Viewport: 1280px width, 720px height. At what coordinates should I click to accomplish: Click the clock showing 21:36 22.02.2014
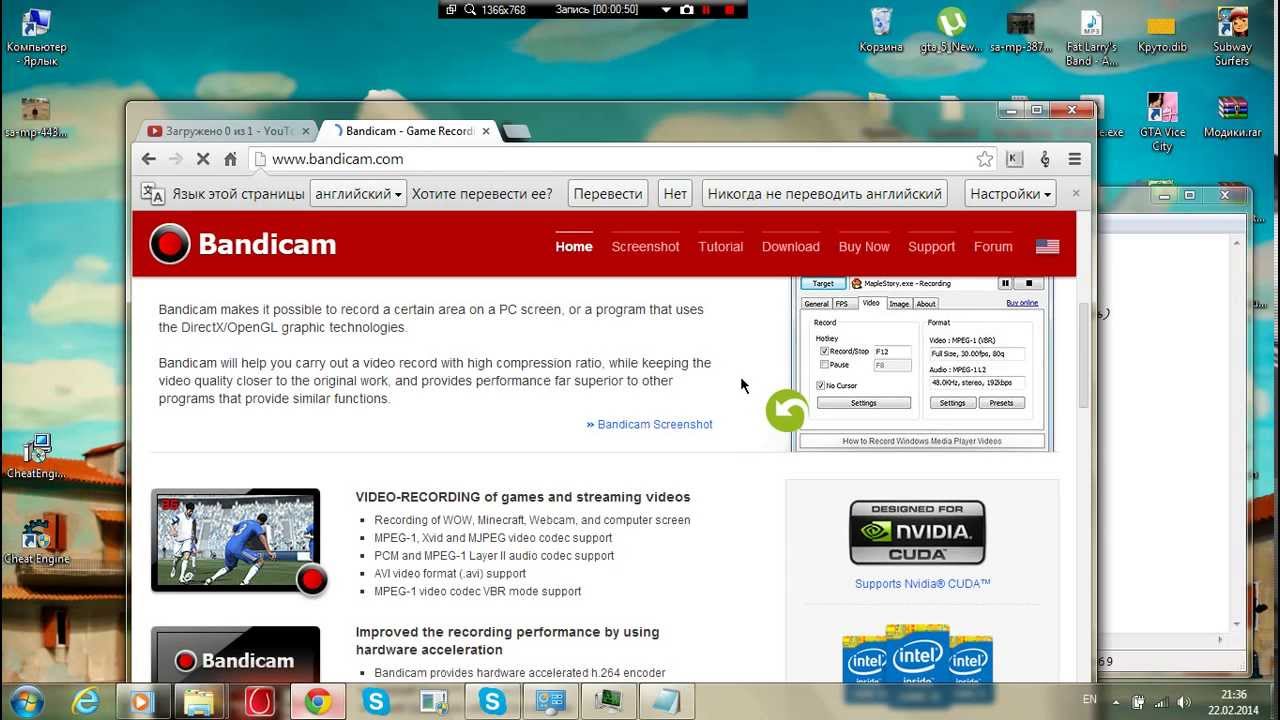1234,701
